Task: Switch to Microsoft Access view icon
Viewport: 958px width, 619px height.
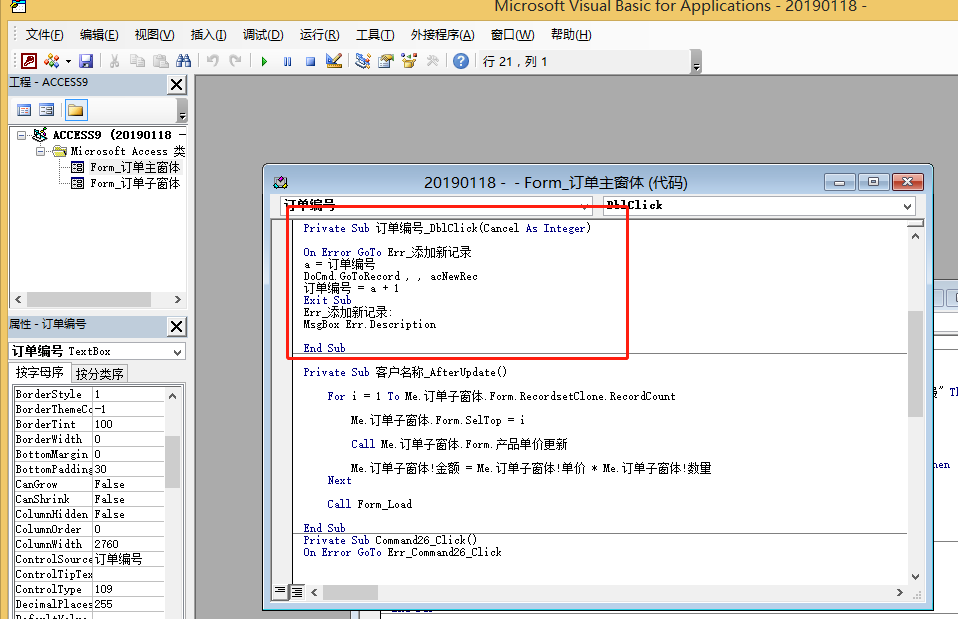Action: 29,61
